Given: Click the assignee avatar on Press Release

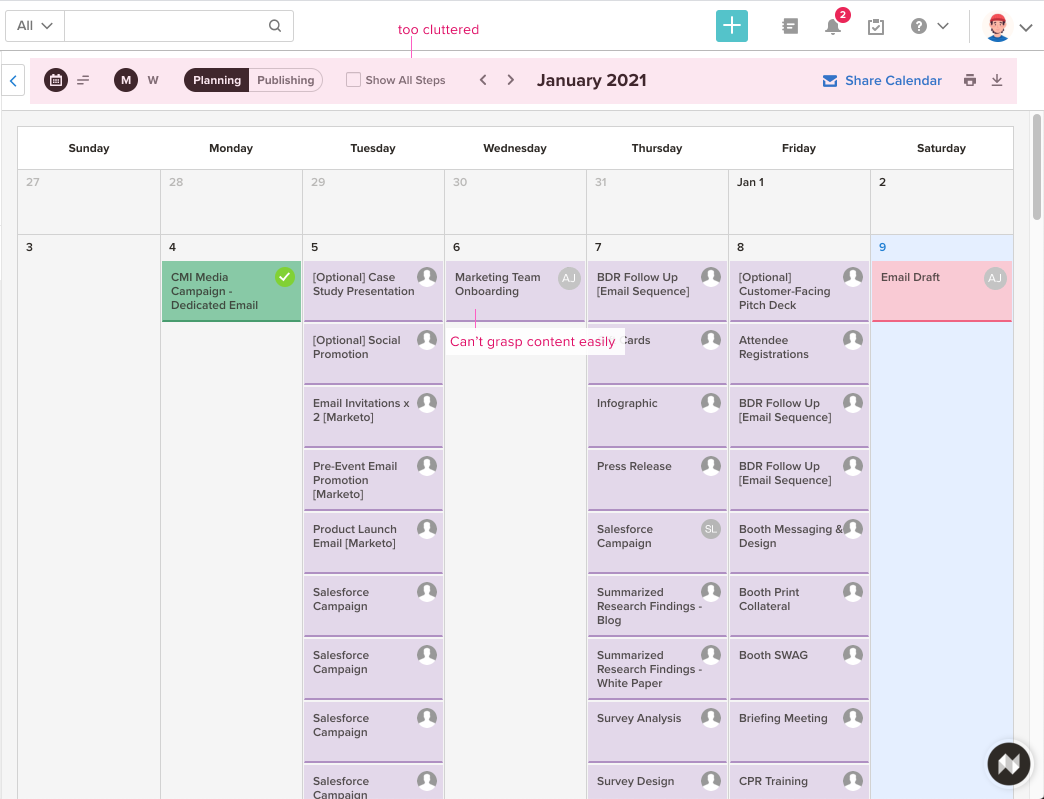Looking at the screenshot, I should [710, 465].
